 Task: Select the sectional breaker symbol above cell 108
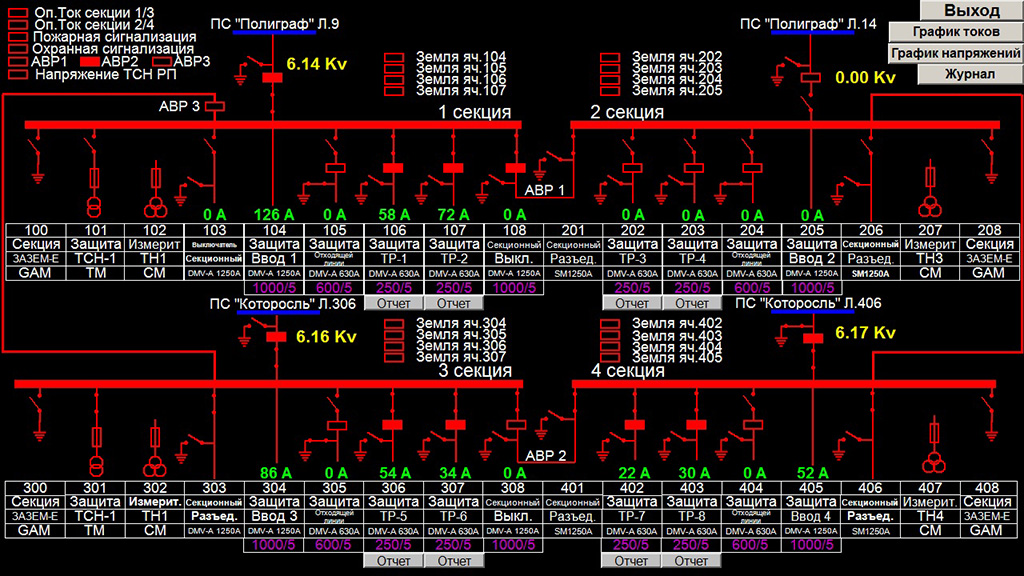coord(515,168)
